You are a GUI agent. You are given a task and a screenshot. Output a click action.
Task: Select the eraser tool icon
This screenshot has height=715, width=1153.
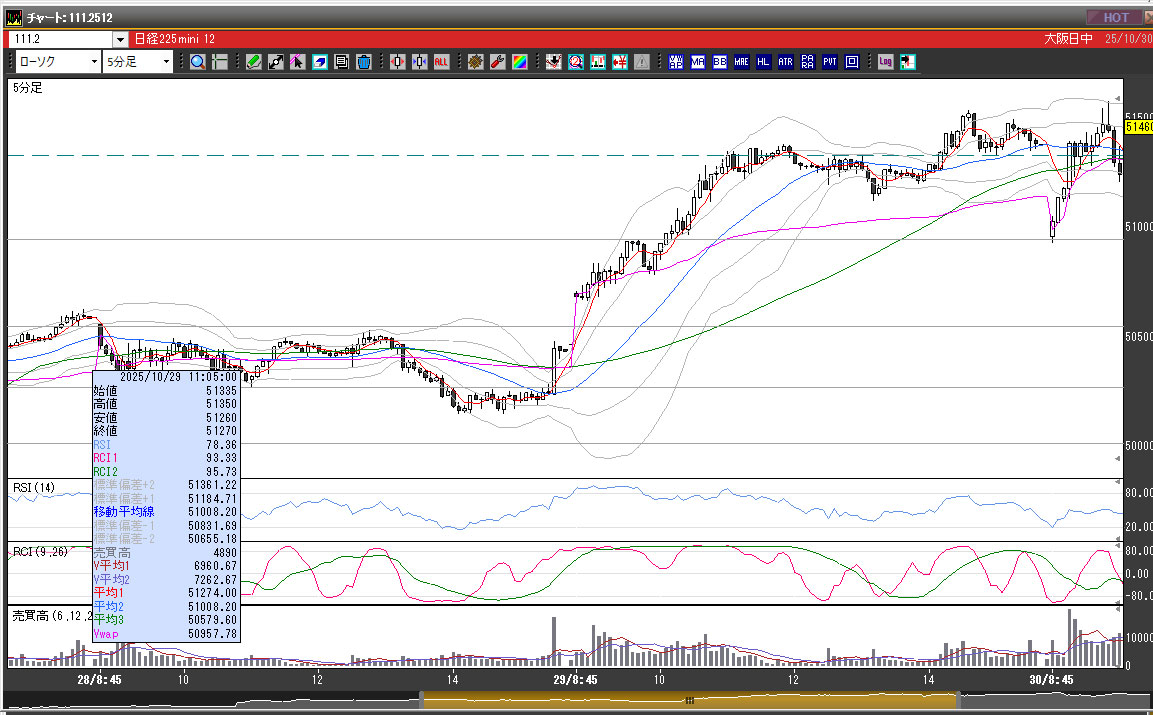click(x=320, y=62)
